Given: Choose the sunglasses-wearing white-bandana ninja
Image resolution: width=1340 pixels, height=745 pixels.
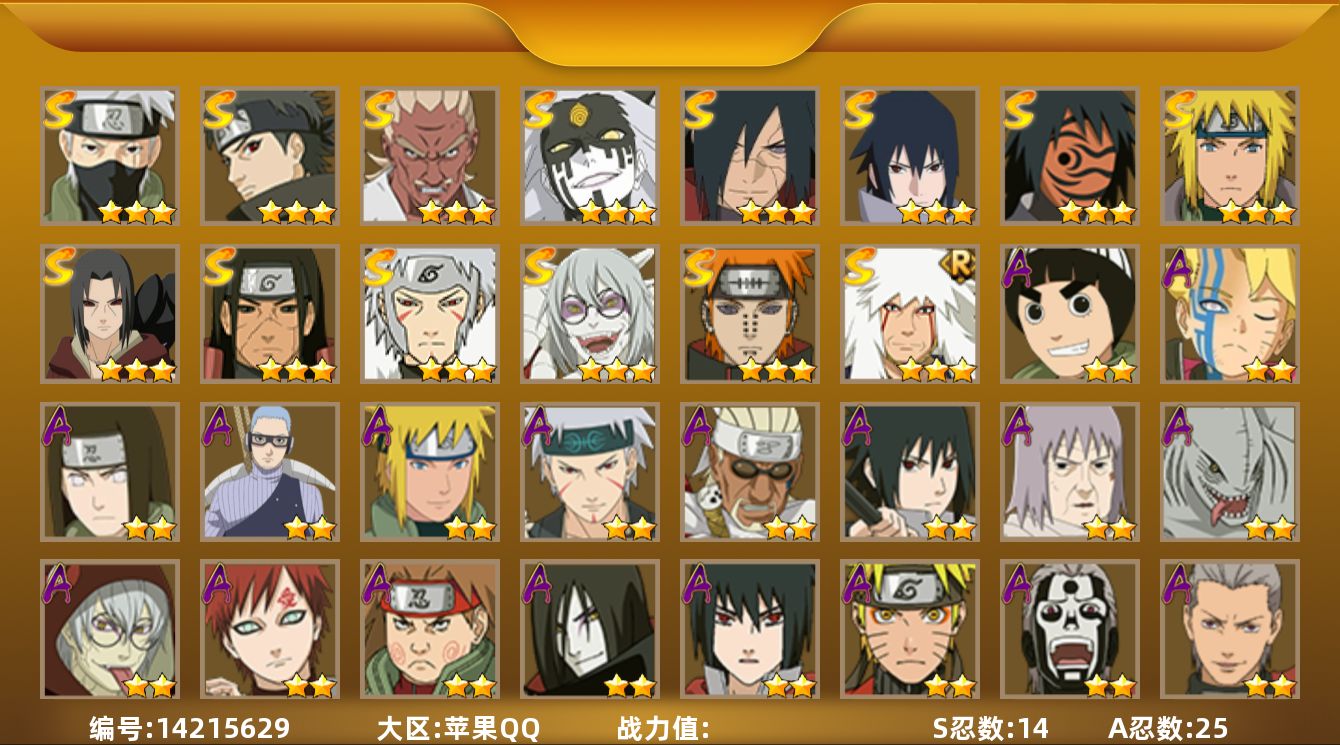Looking at the screenshot, I should click(749, 471).
